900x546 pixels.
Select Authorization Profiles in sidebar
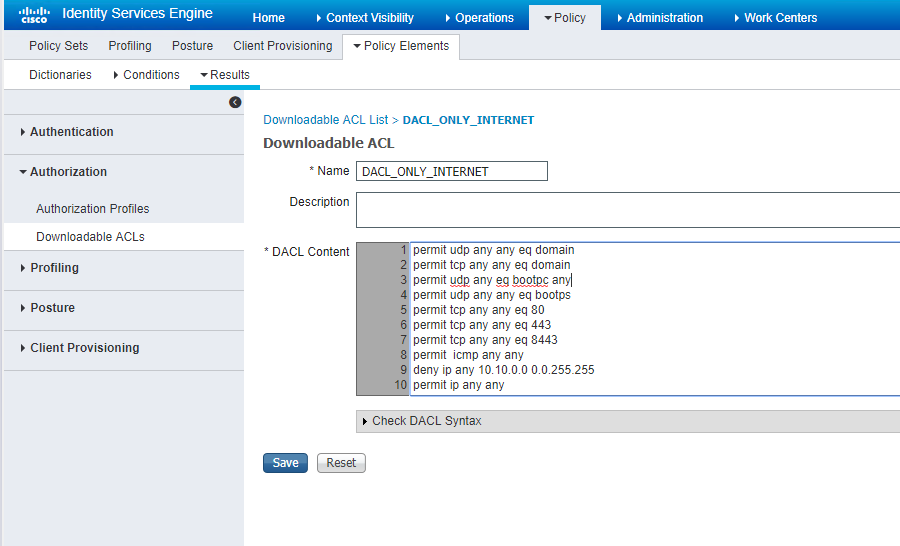[92, 209]
